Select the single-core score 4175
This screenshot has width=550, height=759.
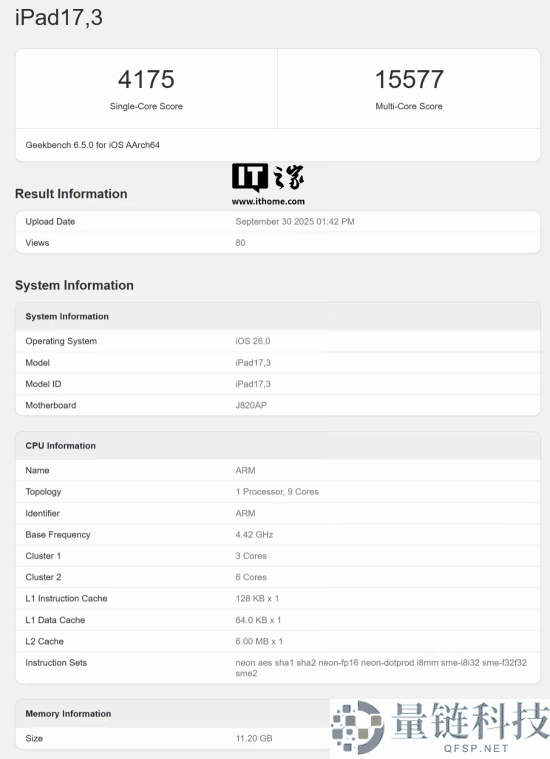pyautogui.click(x=146, y=79)
